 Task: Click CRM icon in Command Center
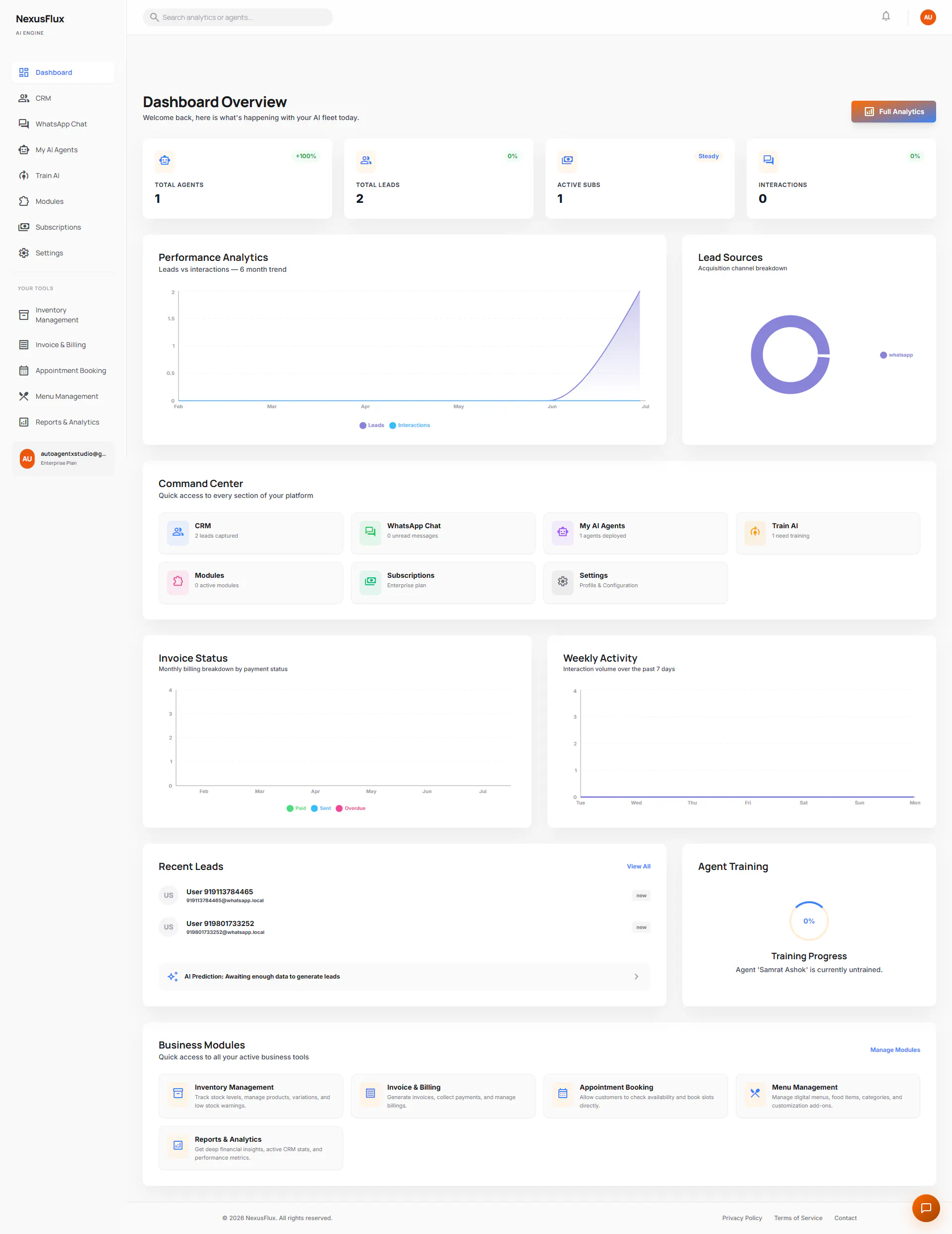coord(178,532)
